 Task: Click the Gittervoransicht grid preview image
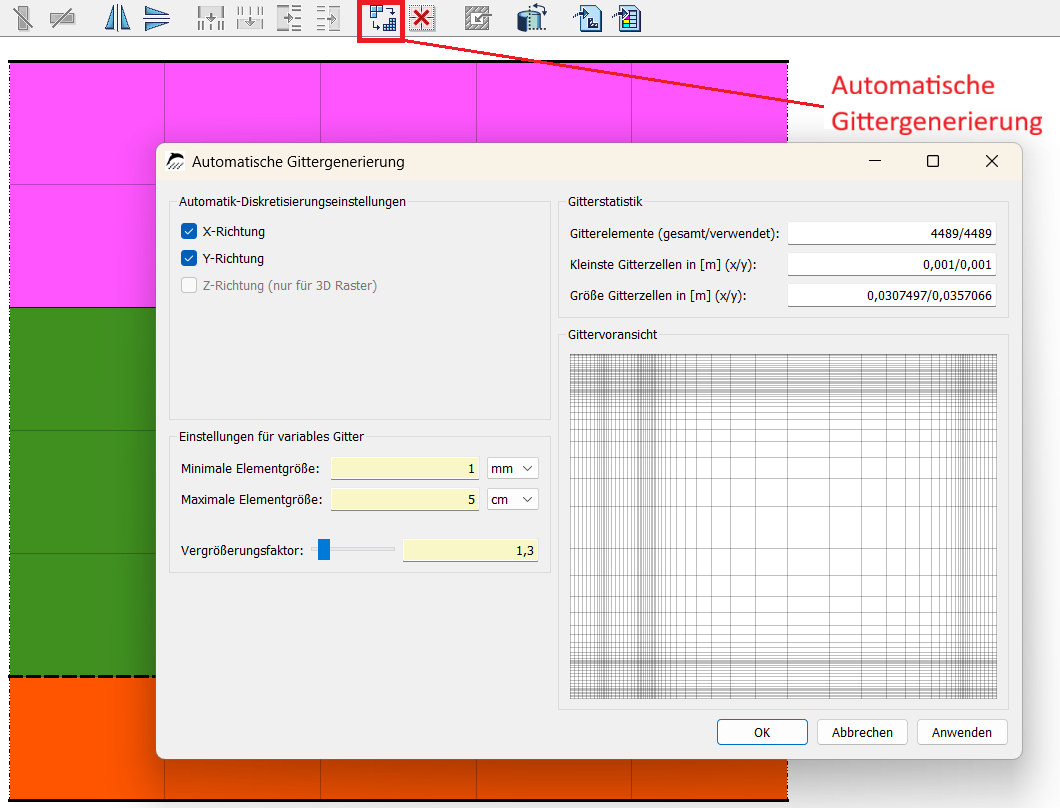[x=783, y=526]
